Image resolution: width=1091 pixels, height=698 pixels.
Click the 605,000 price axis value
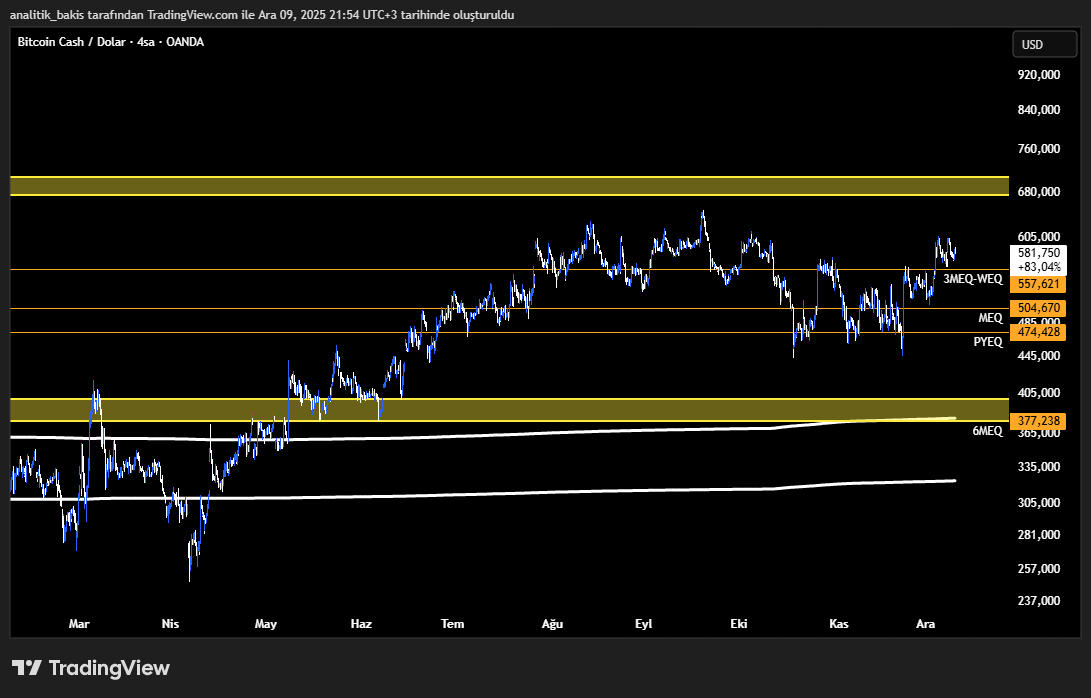pos(1039,237)
